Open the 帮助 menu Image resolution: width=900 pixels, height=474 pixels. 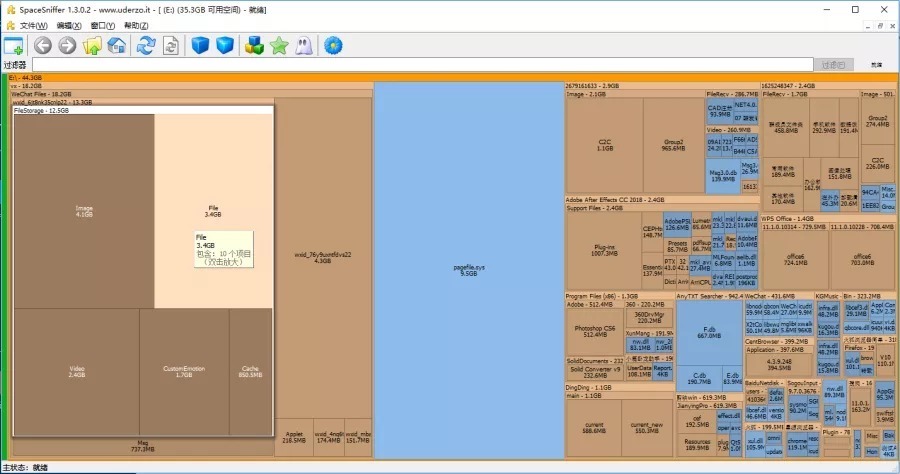pyautogui.click(x=134, y=25)
